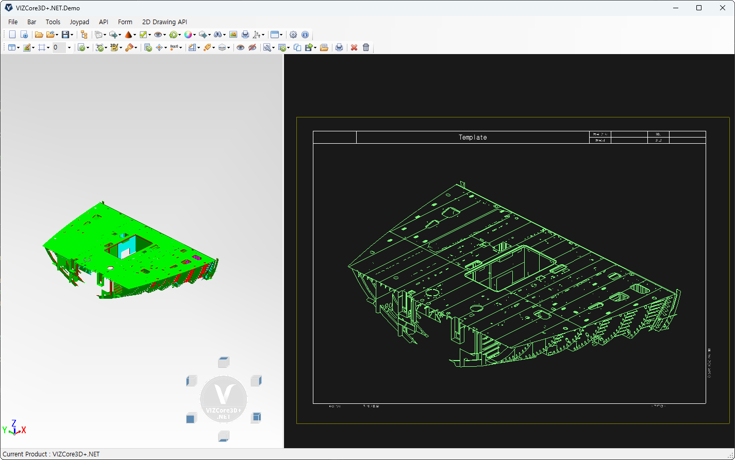The image size is (735, 460).
Task: Click the text annotation icon
Action: click(174, 47)
